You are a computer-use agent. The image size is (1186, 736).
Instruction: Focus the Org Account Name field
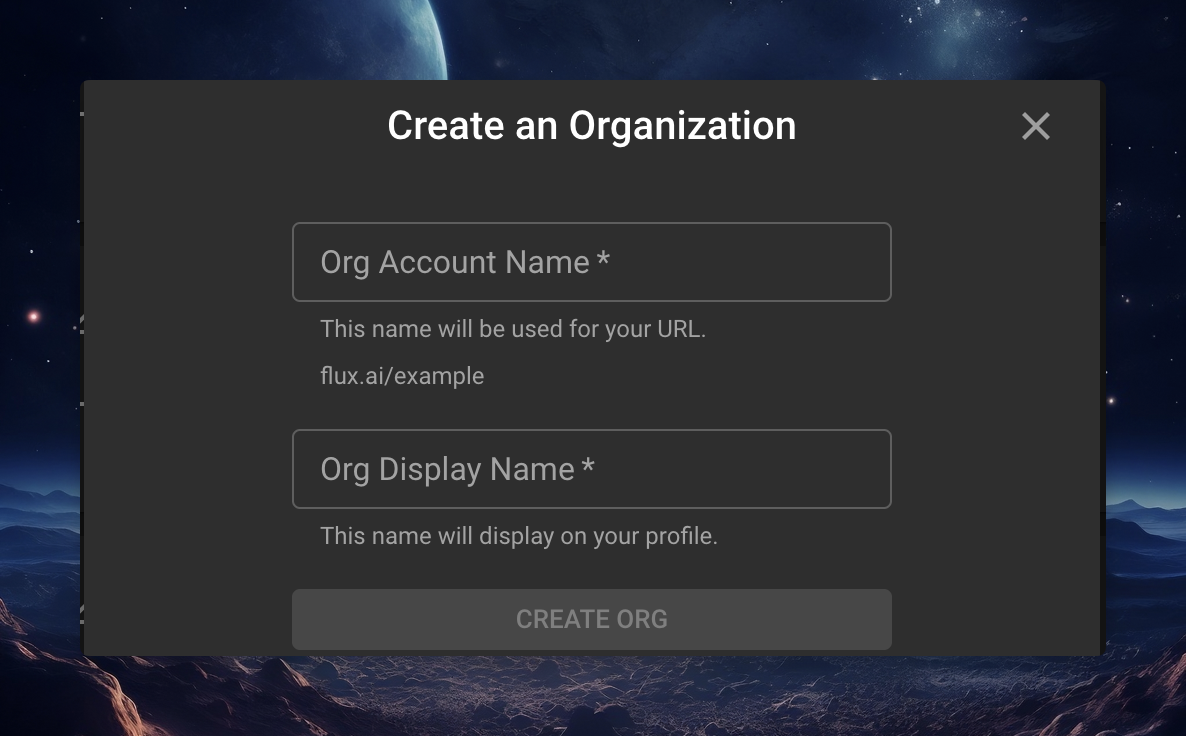591,262
